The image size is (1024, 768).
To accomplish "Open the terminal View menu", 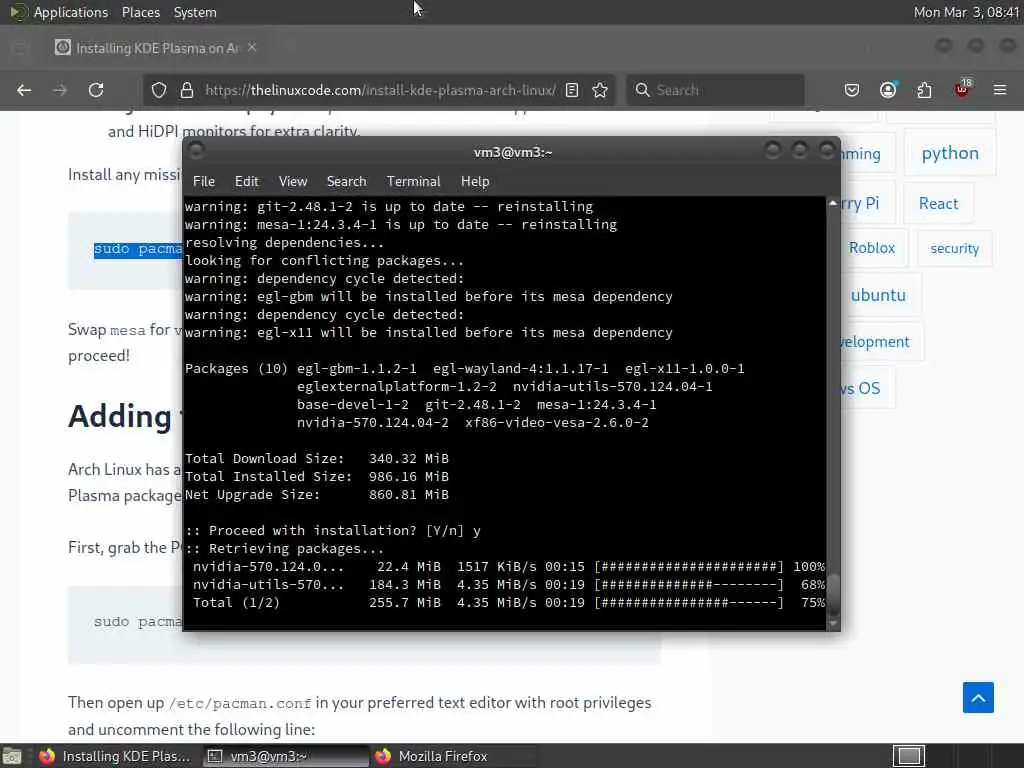I will point(293,182).
